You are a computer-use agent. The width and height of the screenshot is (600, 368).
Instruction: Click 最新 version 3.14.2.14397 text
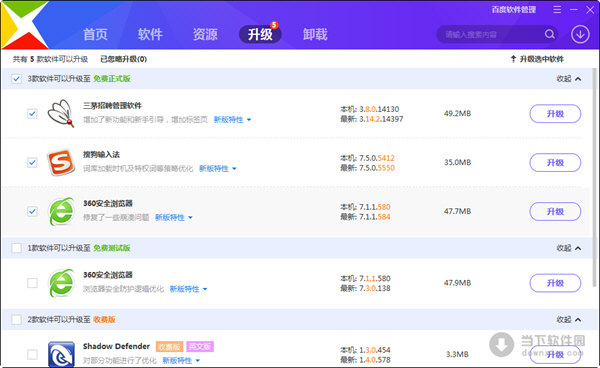[x=372, y=119]
